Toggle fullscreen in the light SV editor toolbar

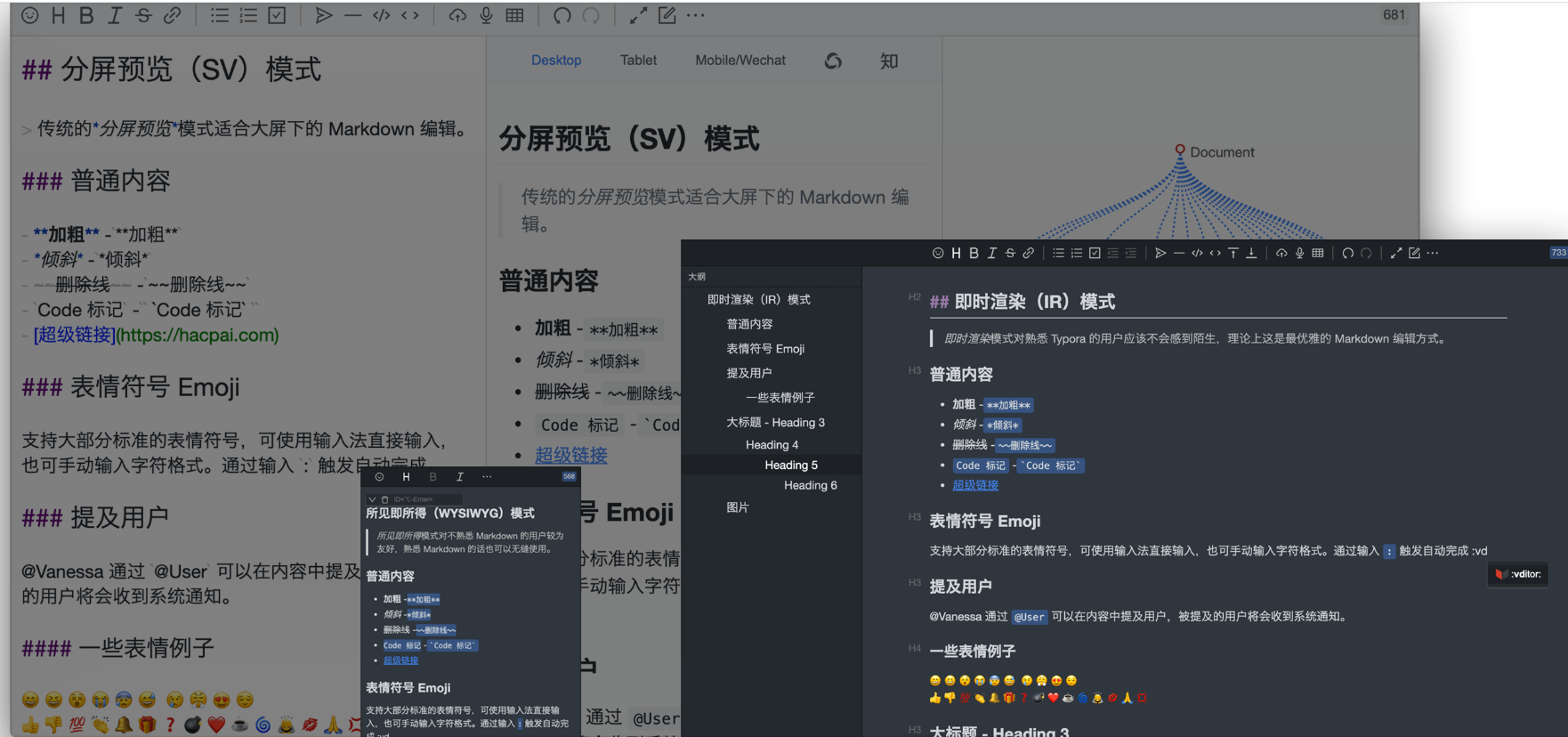(x=638, y=15)
